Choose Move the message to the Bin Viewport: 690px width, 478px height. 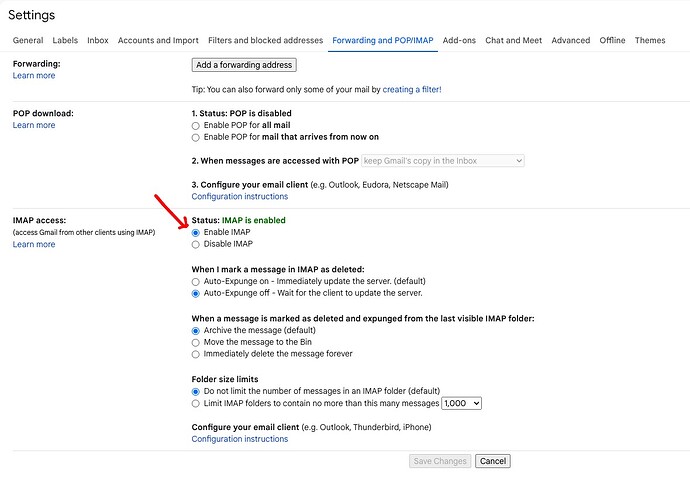pos(196,342)
